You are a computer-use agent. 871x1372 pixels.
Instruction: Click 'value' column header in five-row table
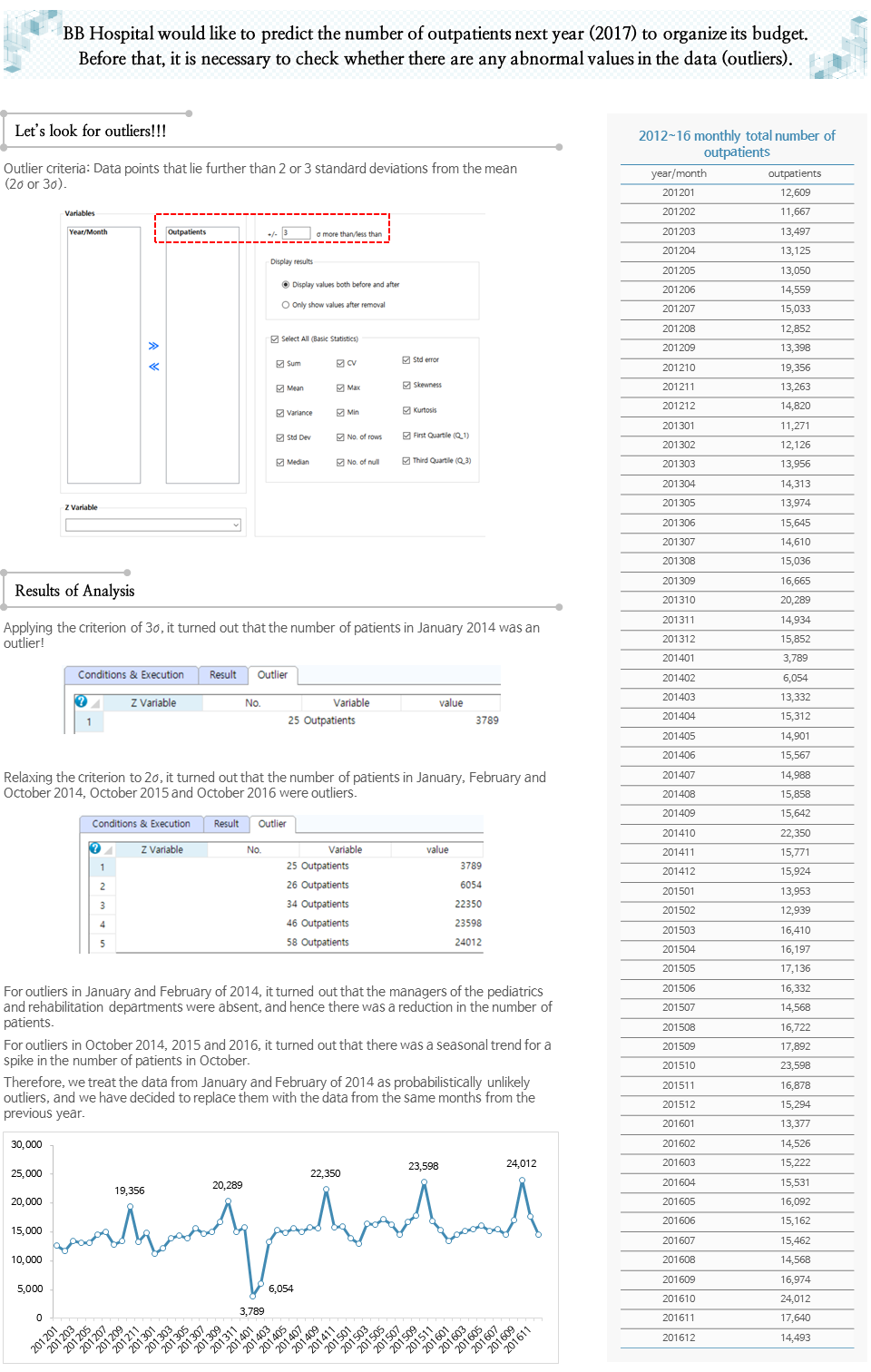pyautogui.click(x=437, y=850)
